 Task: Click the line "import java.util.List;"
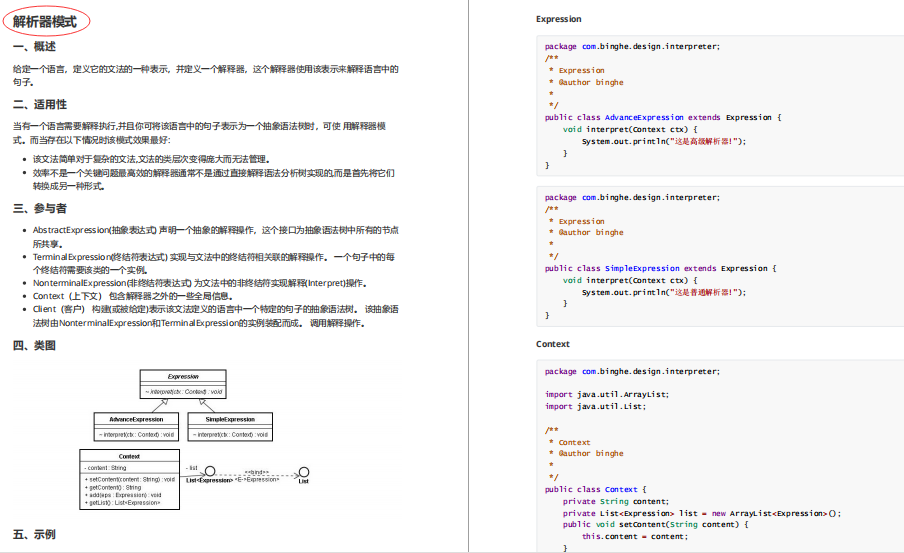pyautogui.click(x=596, y=407)
